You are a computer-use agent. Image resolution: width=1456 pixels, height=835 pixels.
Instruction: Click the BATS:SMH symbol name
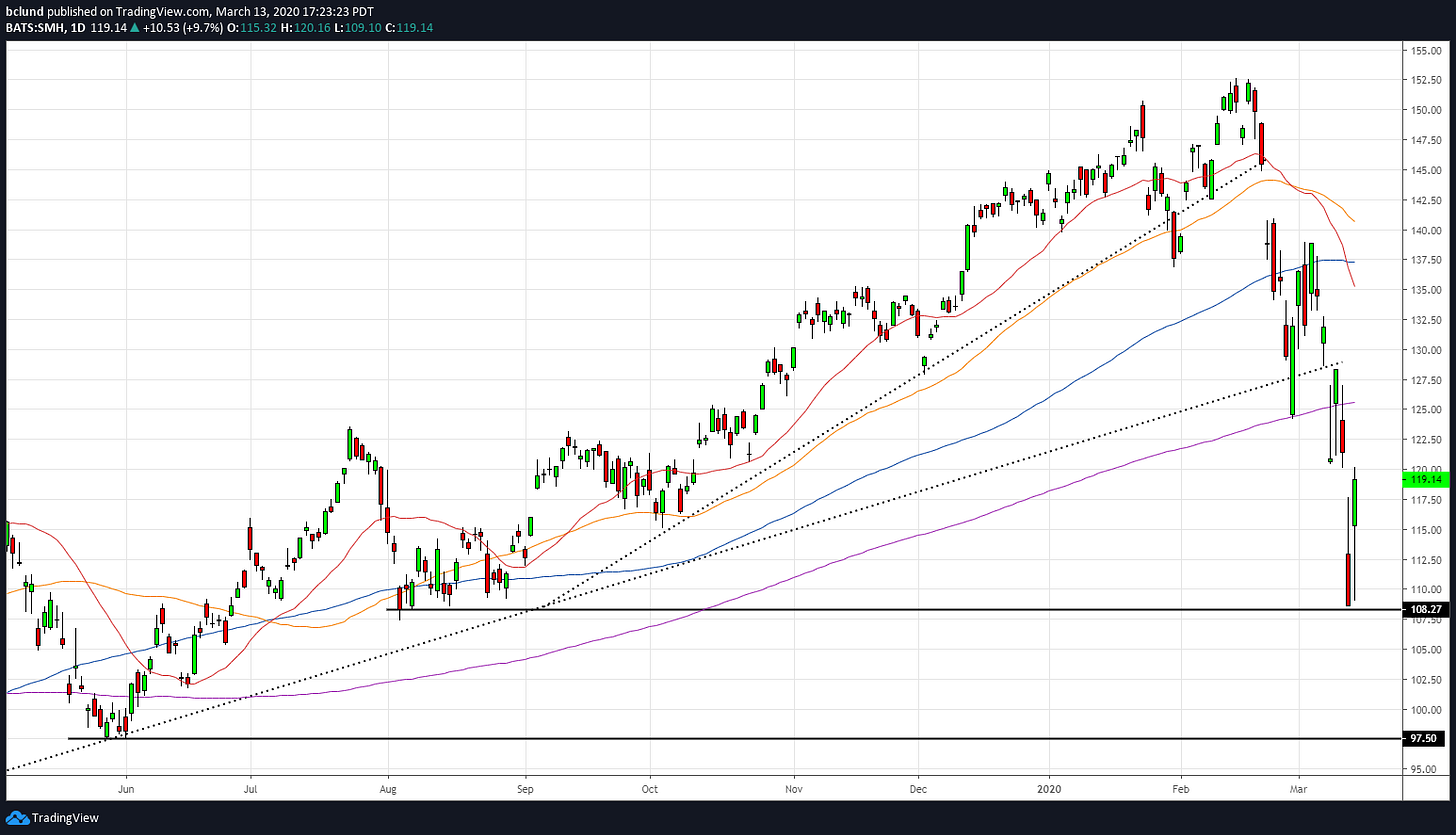(x=35, y=30)
